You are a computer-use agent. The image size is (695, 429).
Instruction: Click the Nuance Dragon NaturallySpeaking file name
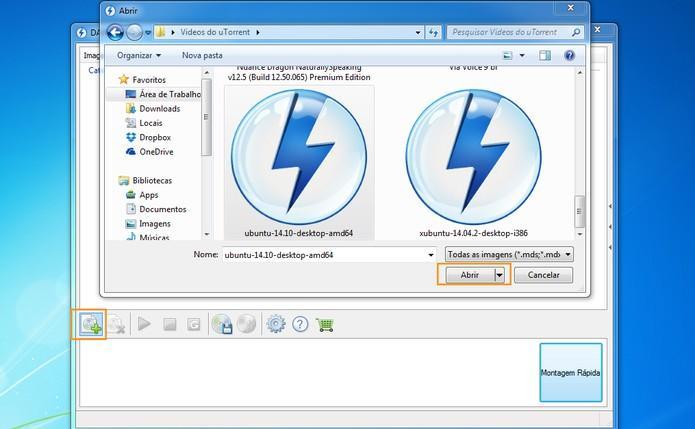(299, 72)
